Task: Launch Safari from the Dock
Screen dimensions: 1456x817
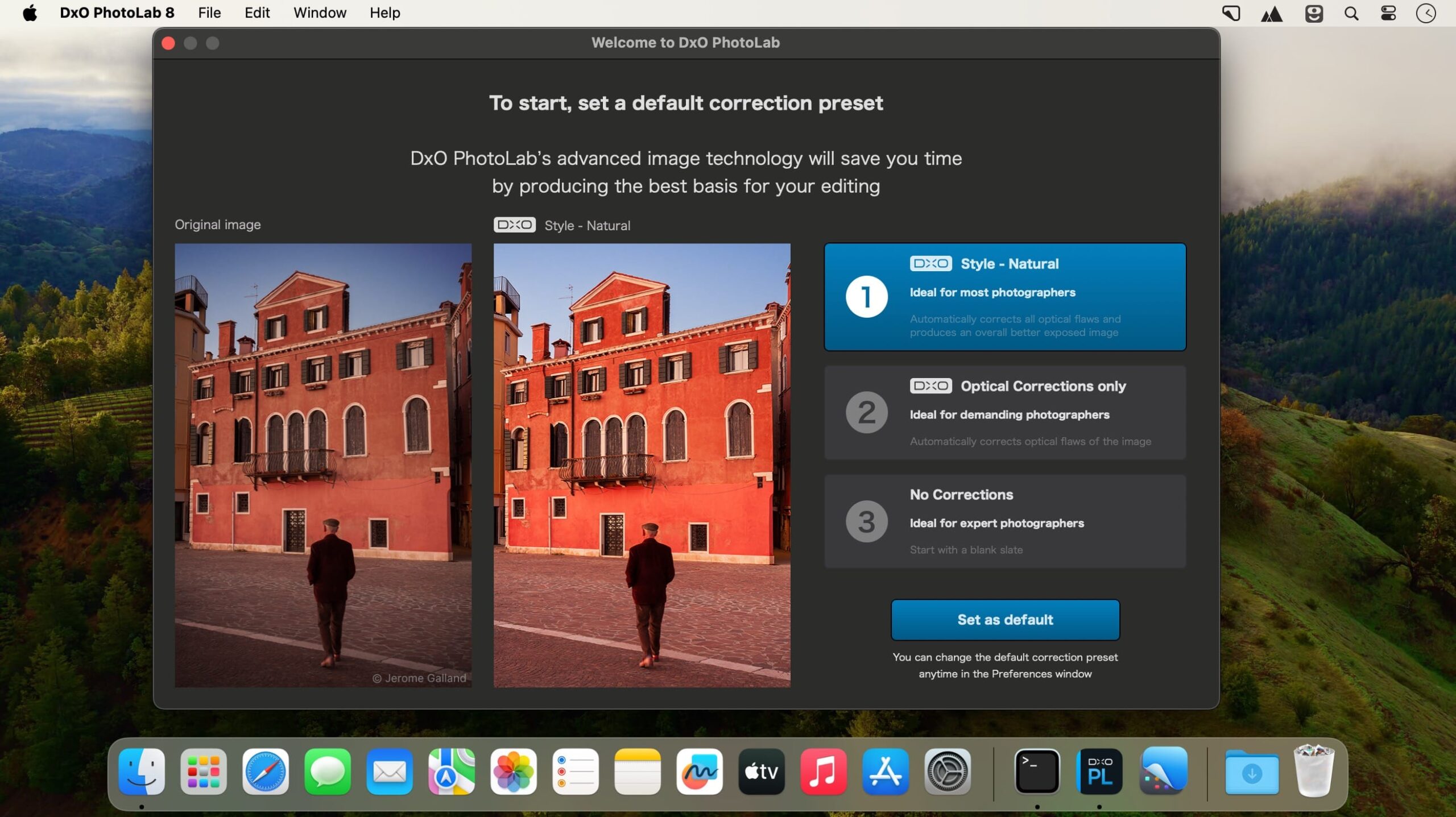Action: click(x=266, y=772)
